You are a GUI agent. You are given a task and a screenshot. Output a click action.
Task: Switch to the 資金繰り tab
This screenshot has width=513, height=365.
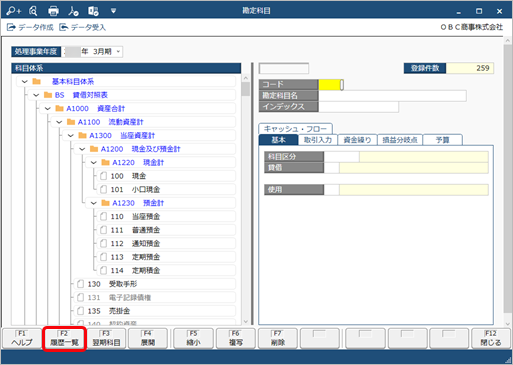[x=357, y=140]
